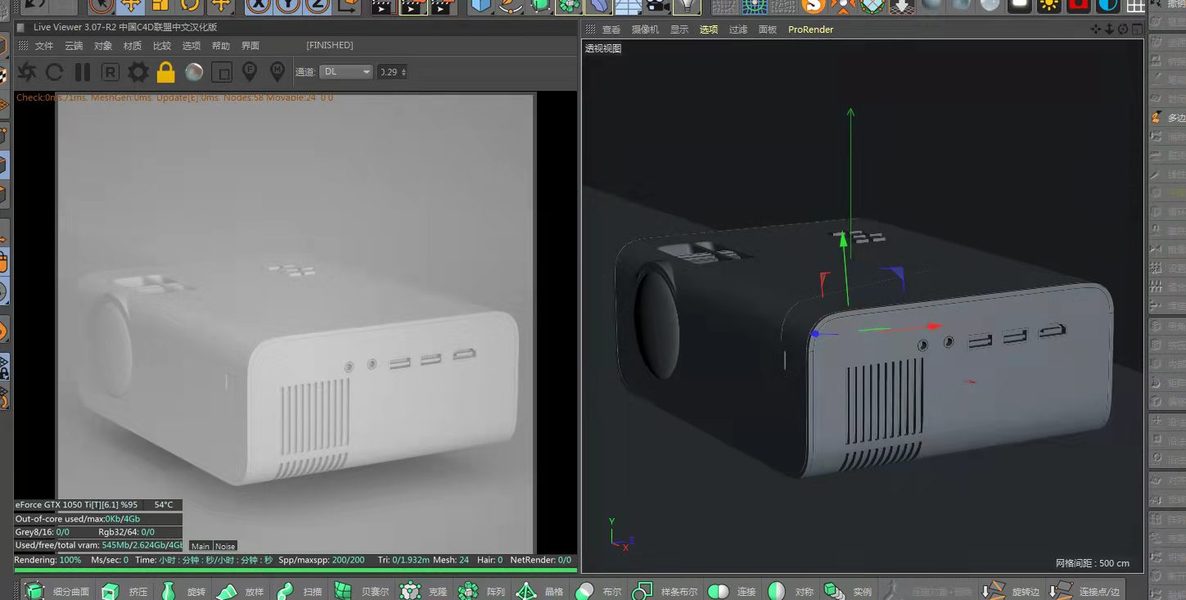Add 阵列 array object

point(481,591)
